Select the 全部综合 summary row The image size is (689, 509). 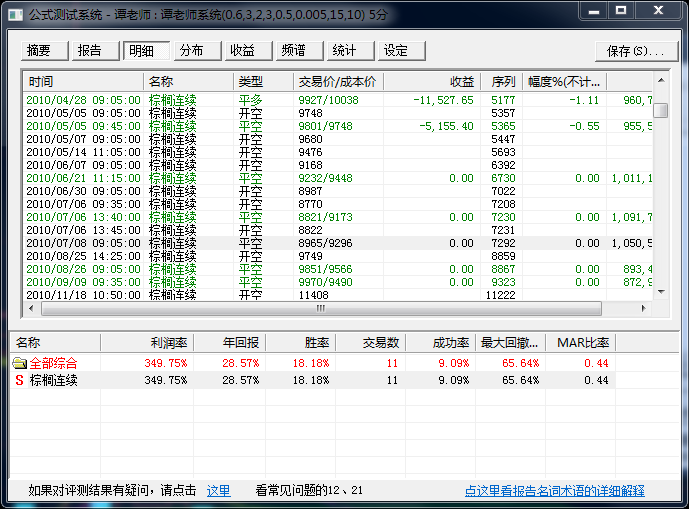(54, 363)
